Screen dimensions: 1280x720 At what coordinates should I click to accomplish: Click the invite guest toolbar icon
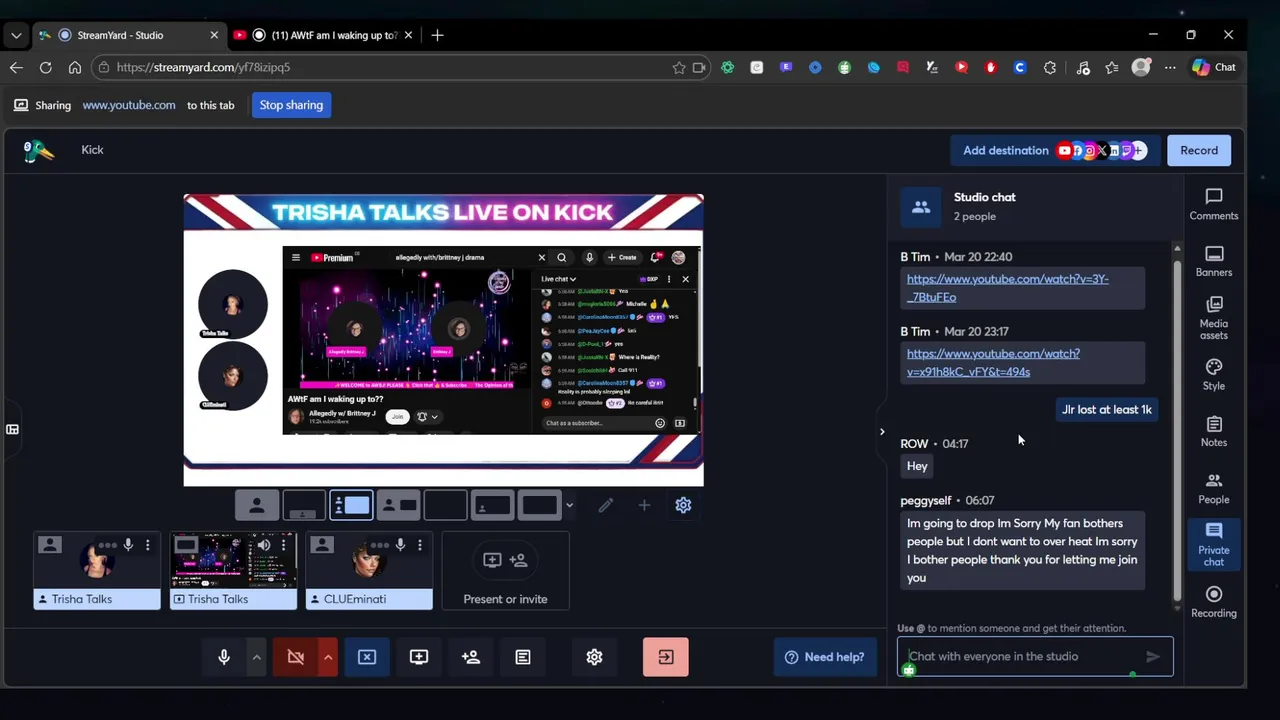pos(471,657)
